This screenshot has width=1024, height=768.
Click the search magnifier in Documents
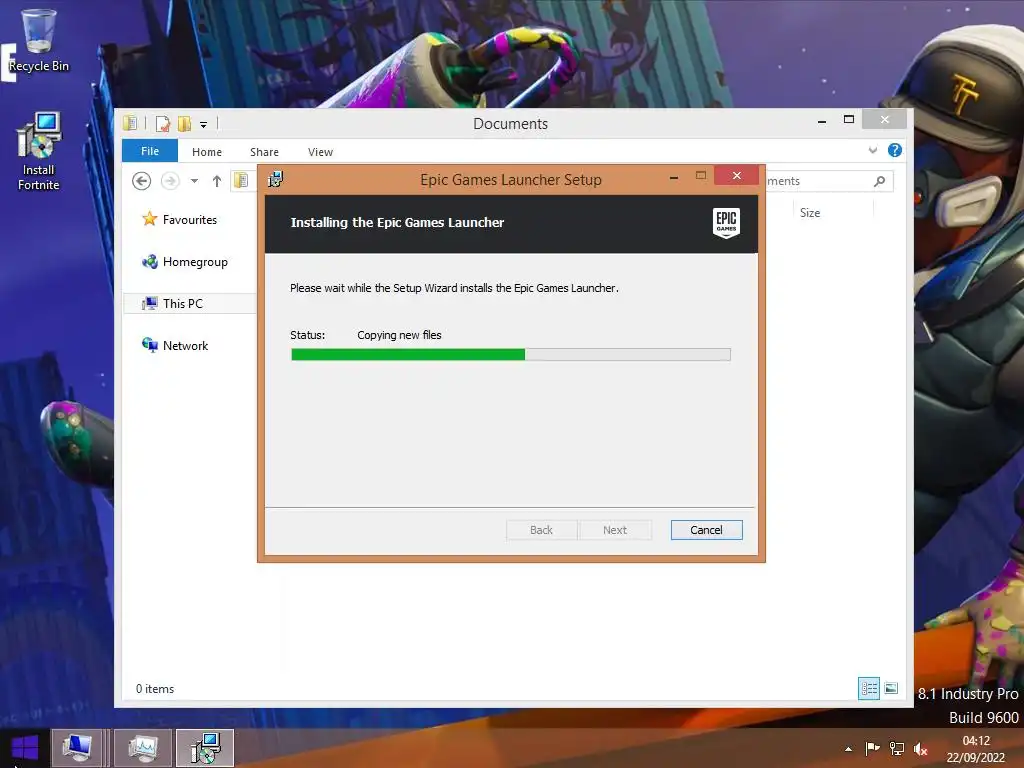click(880, 181)
